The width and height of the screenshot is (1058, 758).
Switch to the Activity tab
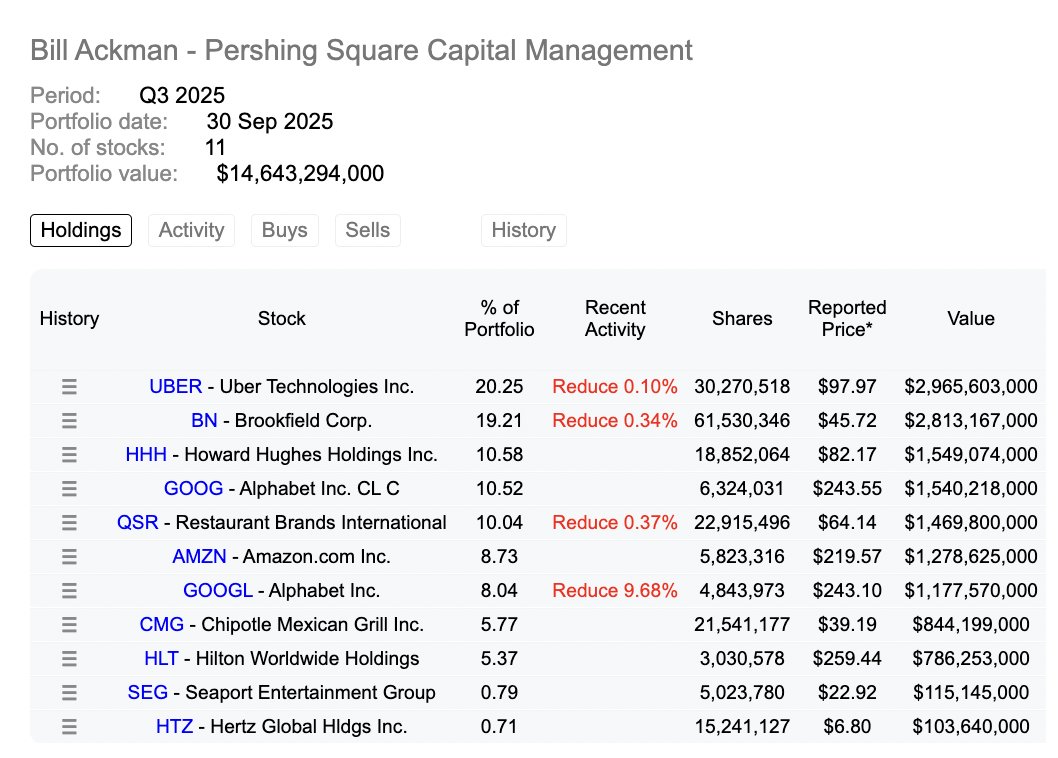point(191,230)
